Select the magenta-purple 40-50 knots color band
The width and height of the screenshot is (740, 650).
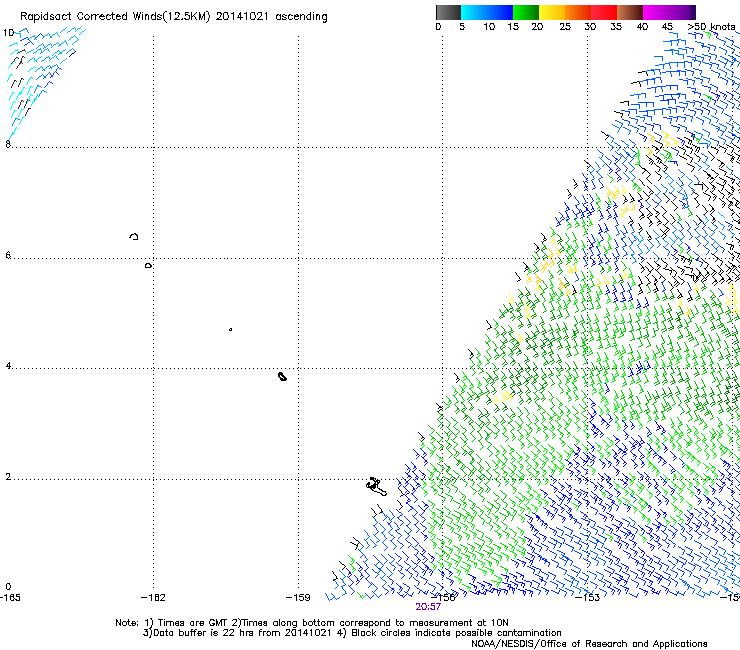[x=669, y=12]
